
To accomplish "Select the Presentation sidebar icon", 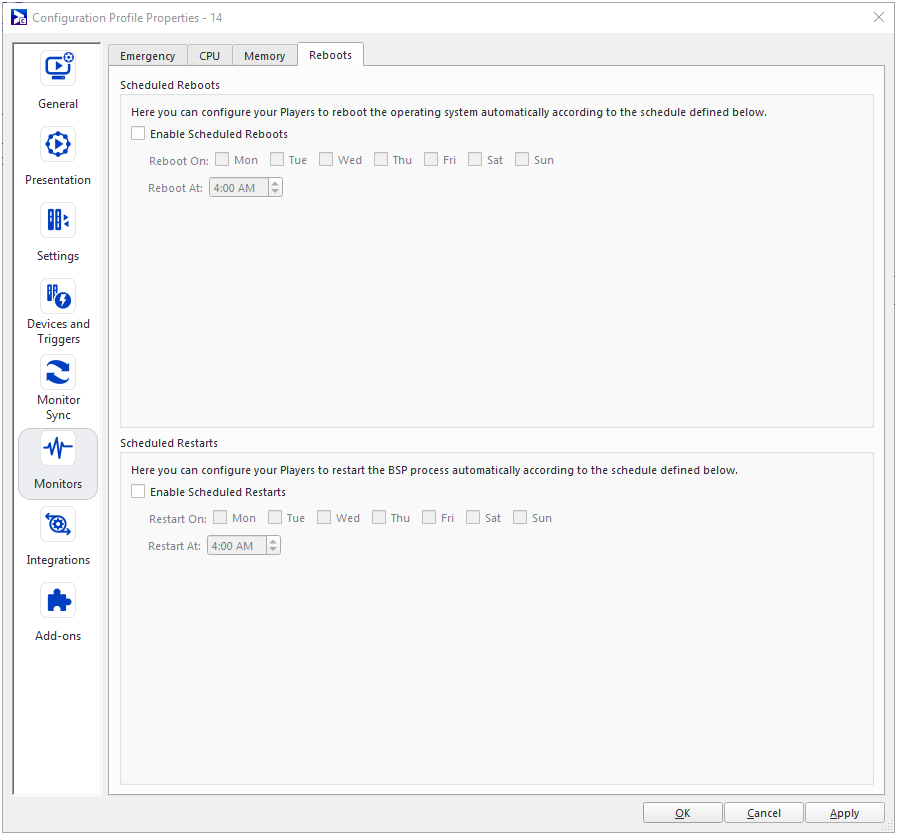I will tap(58, 145).
